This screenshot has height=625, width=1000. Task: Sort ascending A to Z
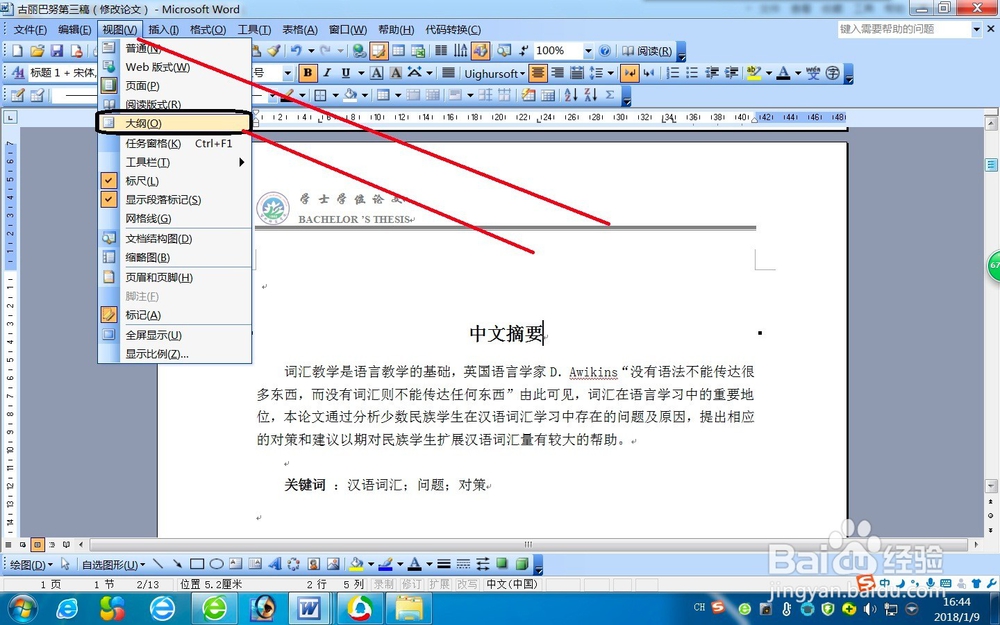pos(571,96)
